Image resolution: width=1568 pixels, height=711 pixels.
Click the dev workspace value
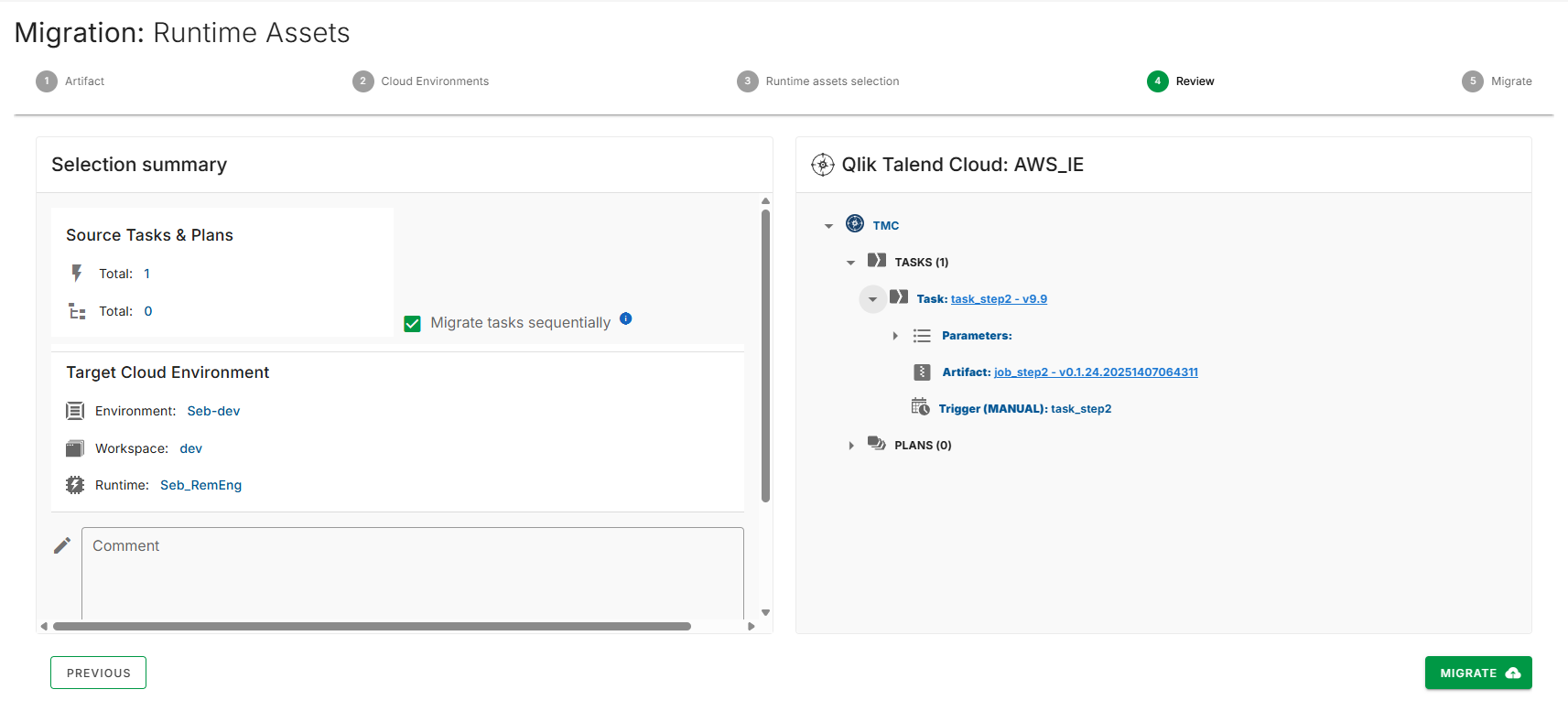[x=190, y=448]
